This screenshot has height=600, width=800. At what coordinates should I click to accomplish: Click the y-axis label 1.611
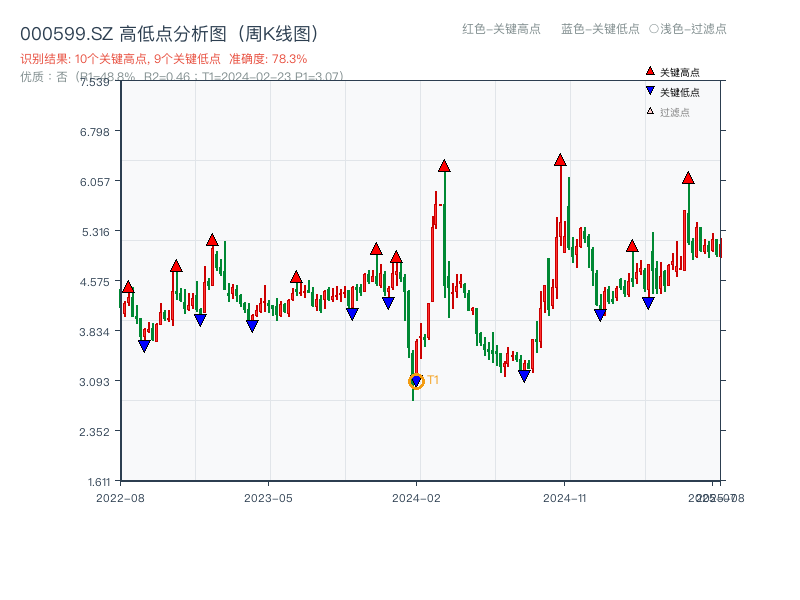98,482
